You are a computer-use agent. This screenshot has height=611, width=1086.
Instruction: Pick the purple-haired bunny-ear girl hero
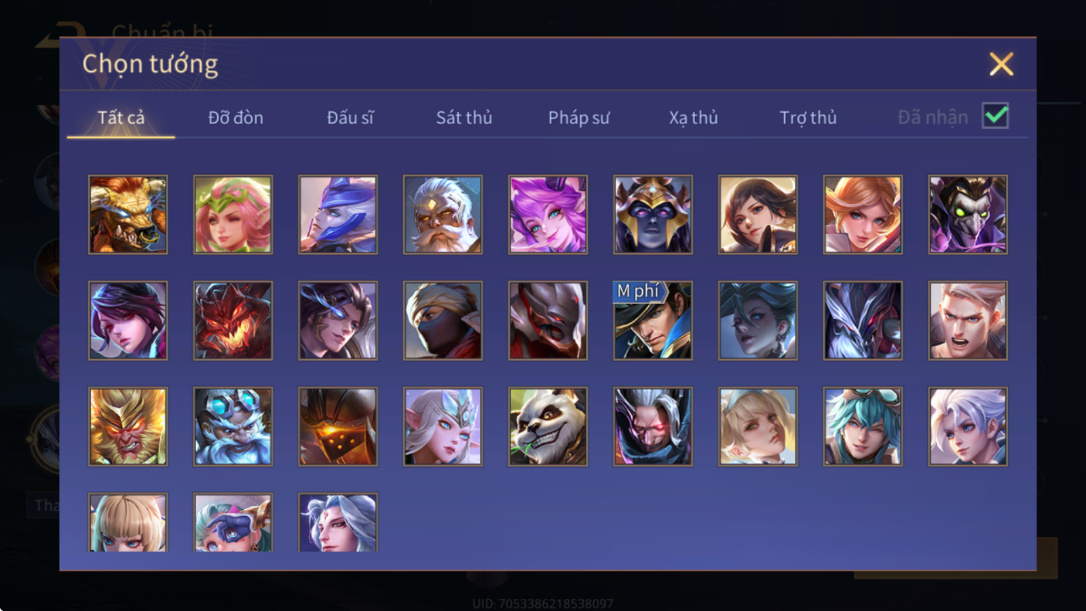[548, 214]
